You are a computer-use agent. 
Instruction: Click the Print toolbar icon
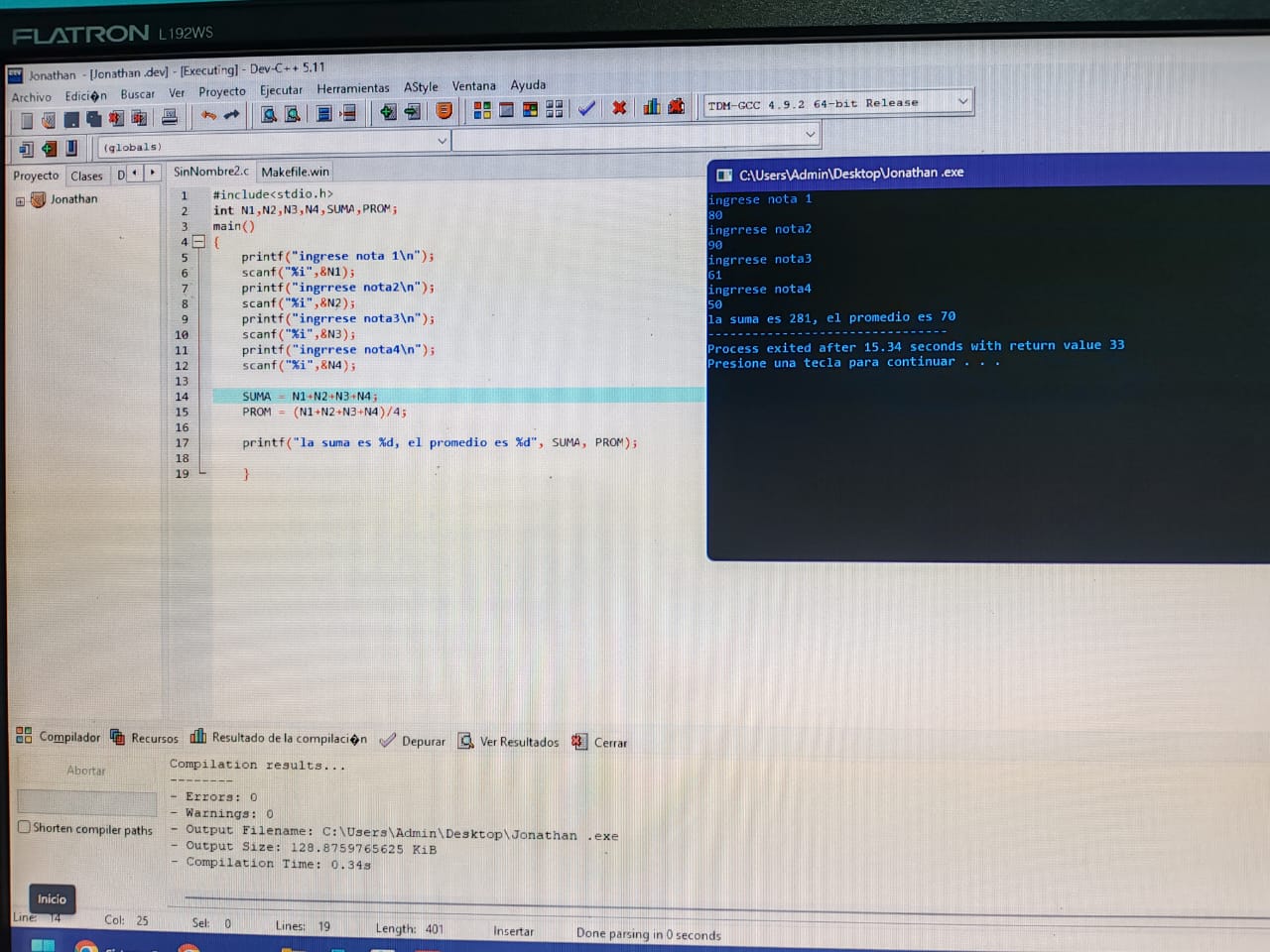(x=170, y=118)
